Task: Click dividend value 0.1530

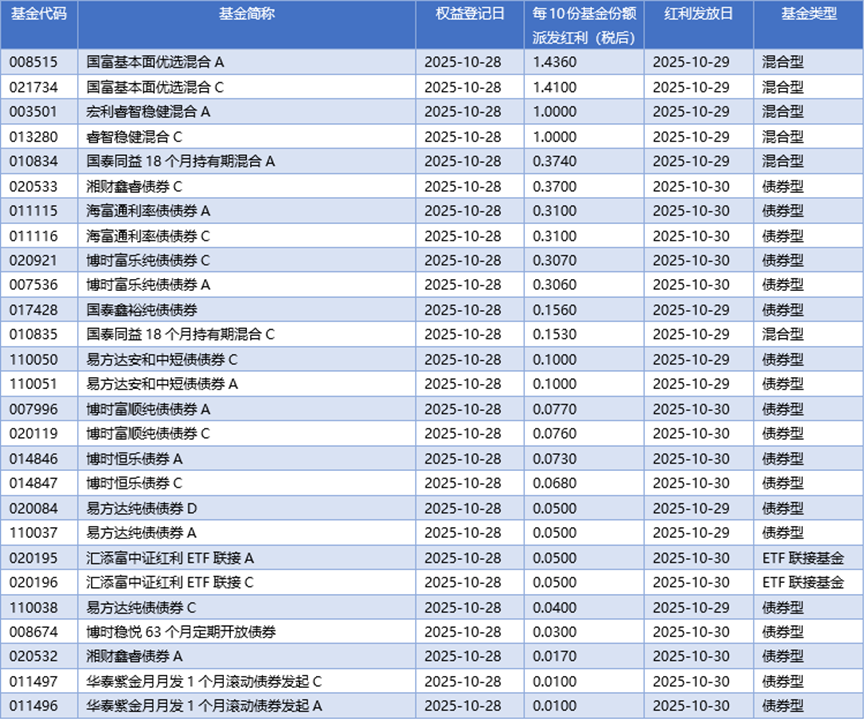Action: 554,334
